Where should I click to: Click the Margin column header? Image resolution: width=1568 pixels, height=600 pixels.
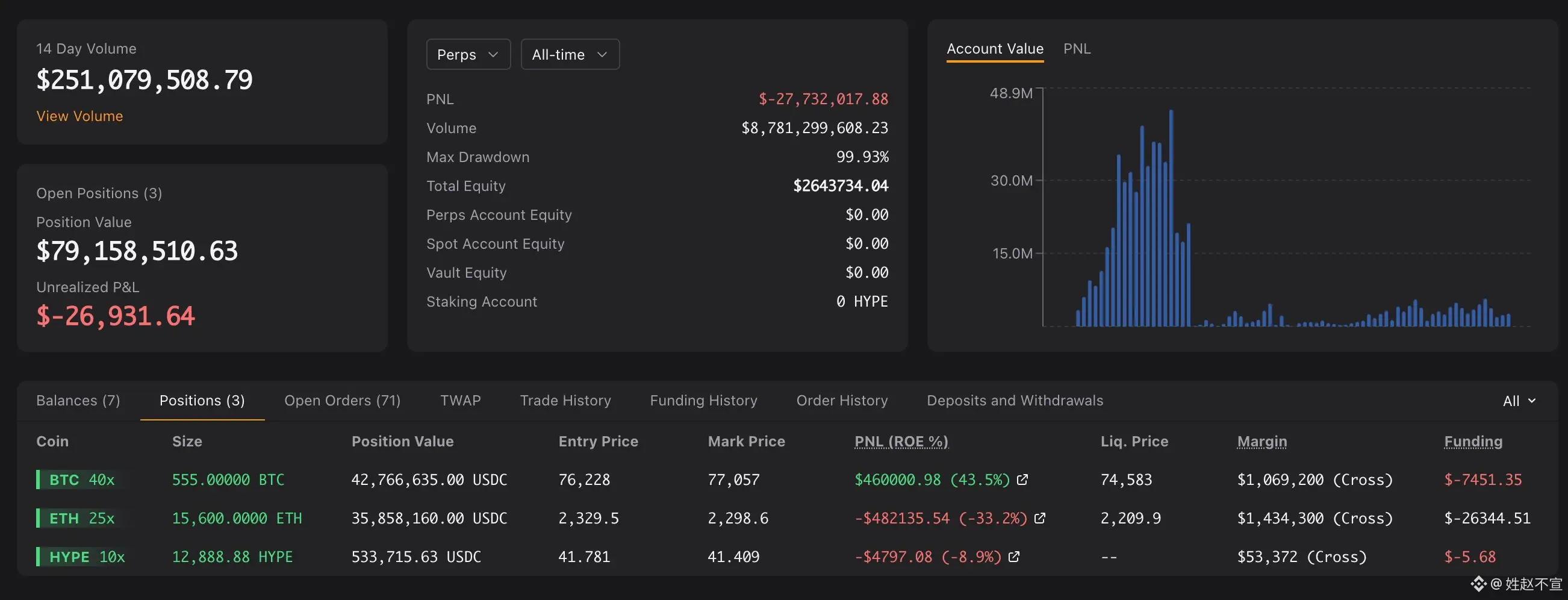tap(1262, 442)
